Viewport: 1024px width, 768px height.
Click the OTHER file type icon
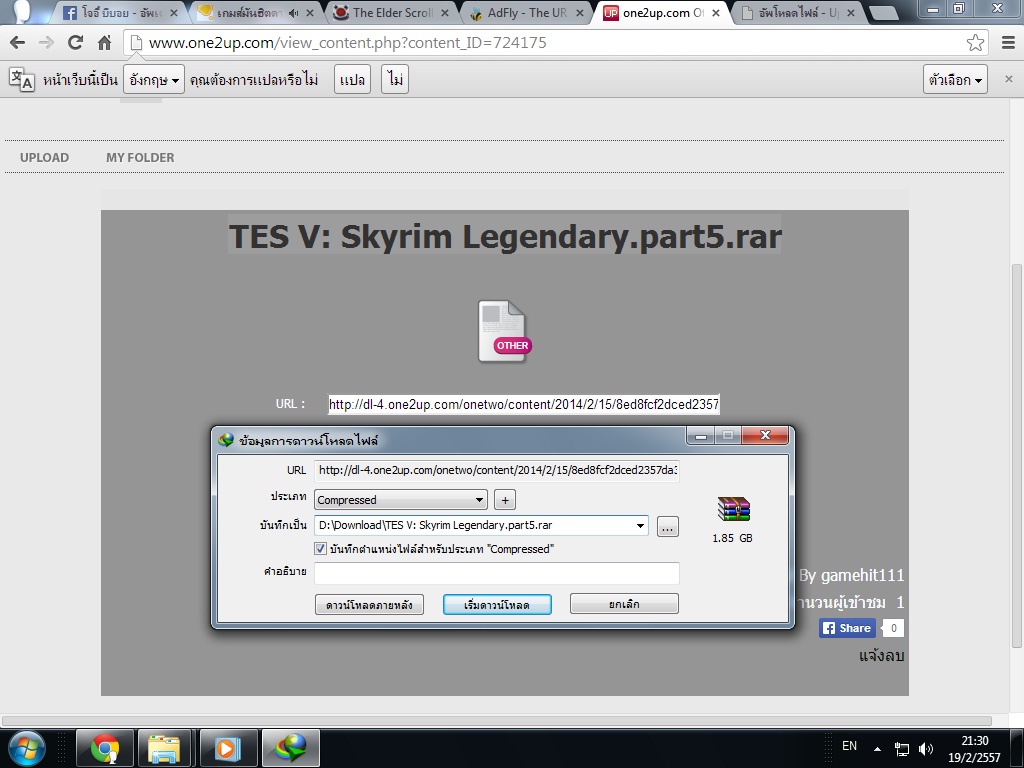tap(504, 331)
